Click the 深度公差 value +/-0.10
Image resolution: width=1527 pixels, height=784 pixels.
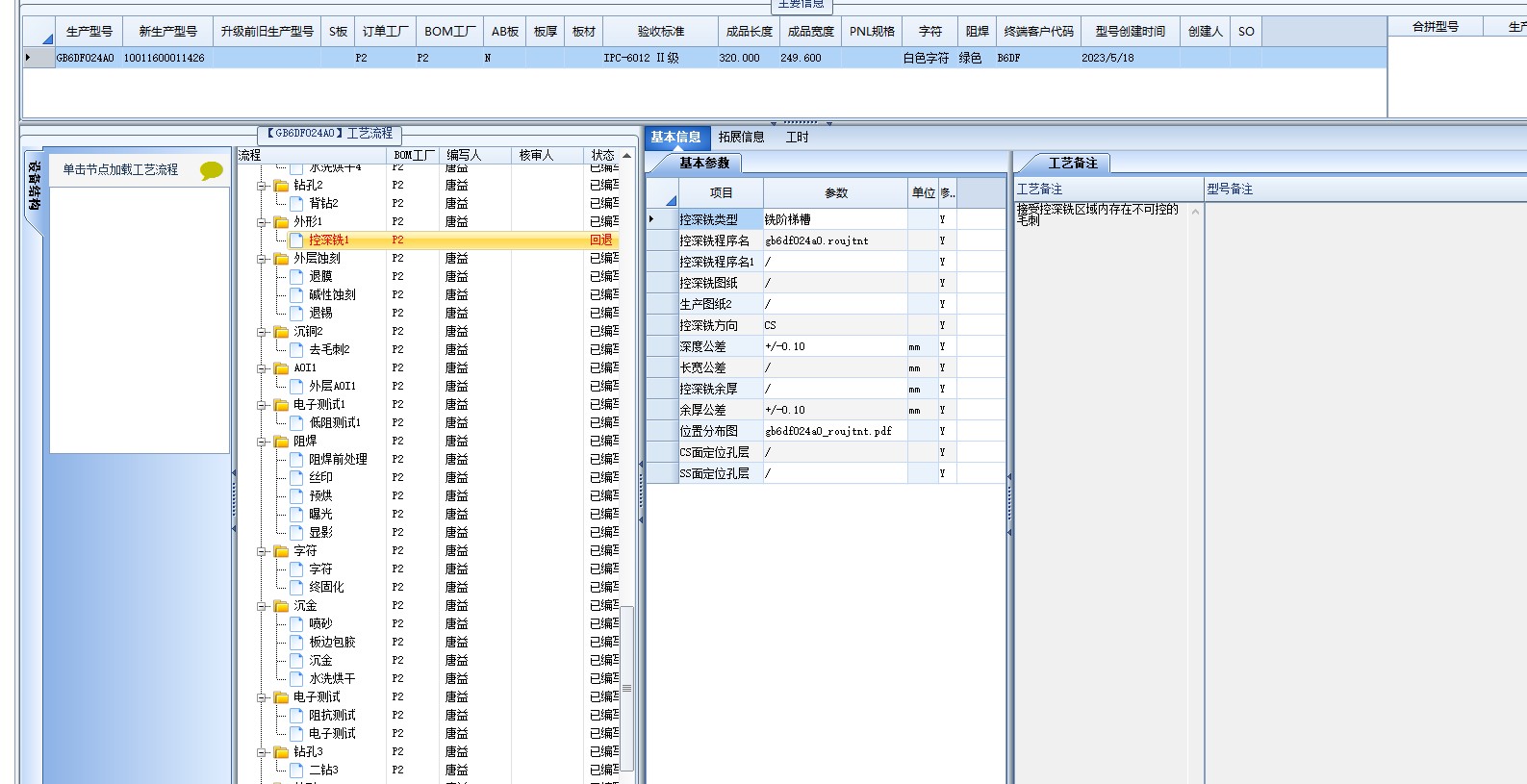(835, 346)
